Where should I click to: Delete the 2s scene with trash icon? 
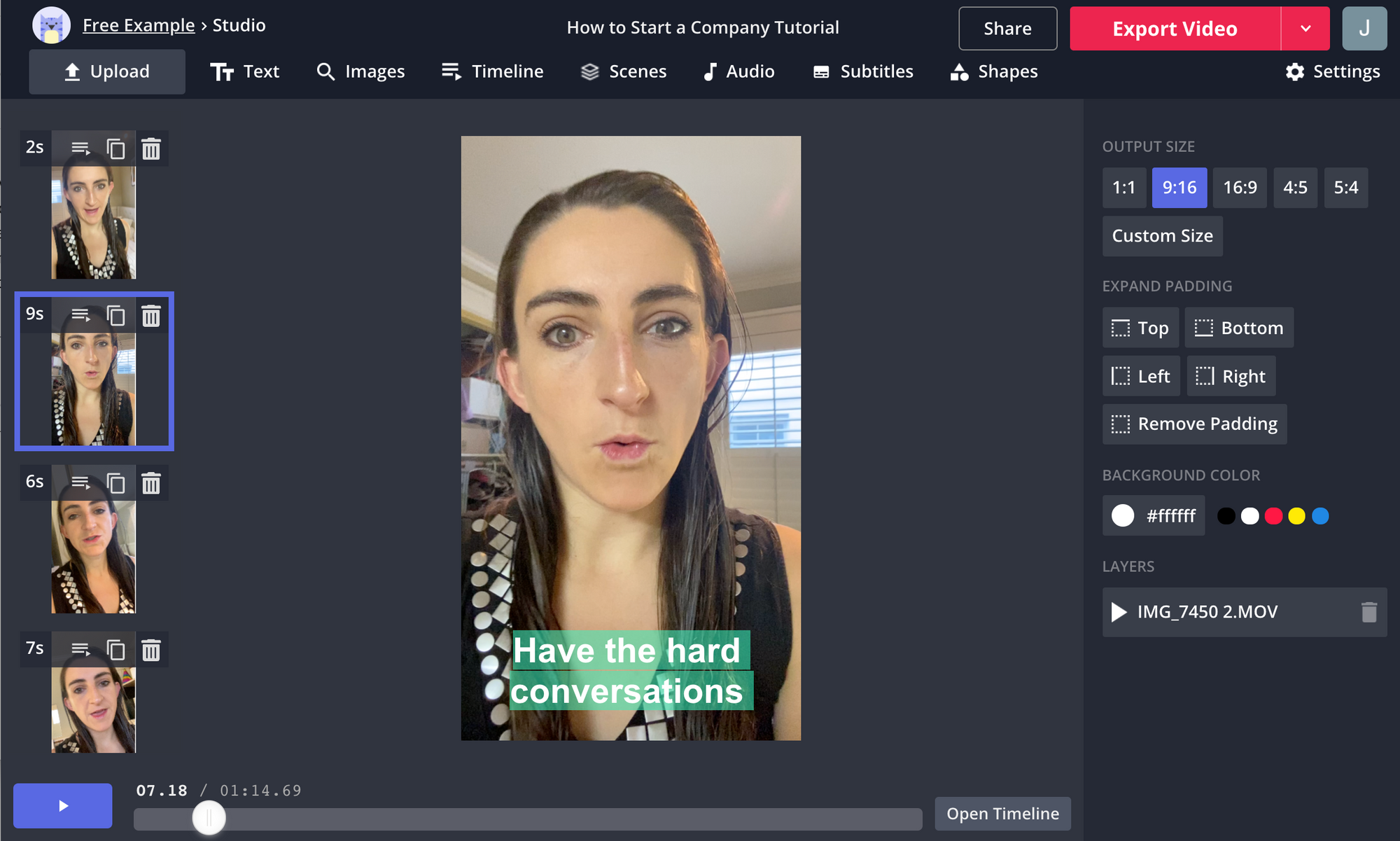point(151,148)
